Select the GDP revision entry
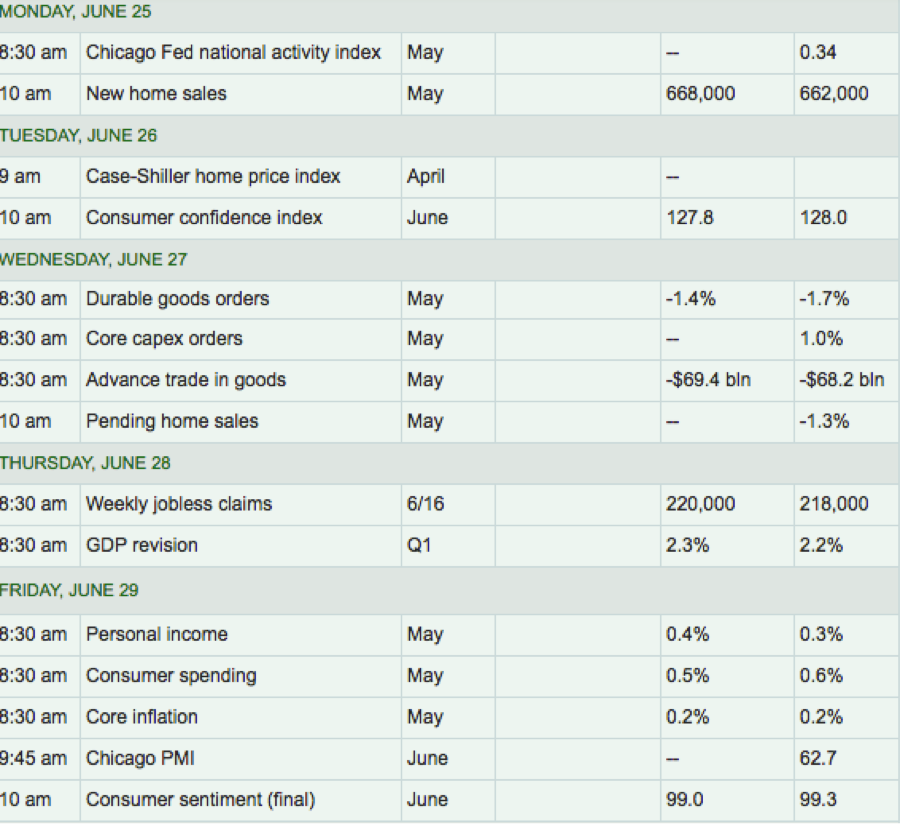 pyautogui.click(x=142, y=545)
